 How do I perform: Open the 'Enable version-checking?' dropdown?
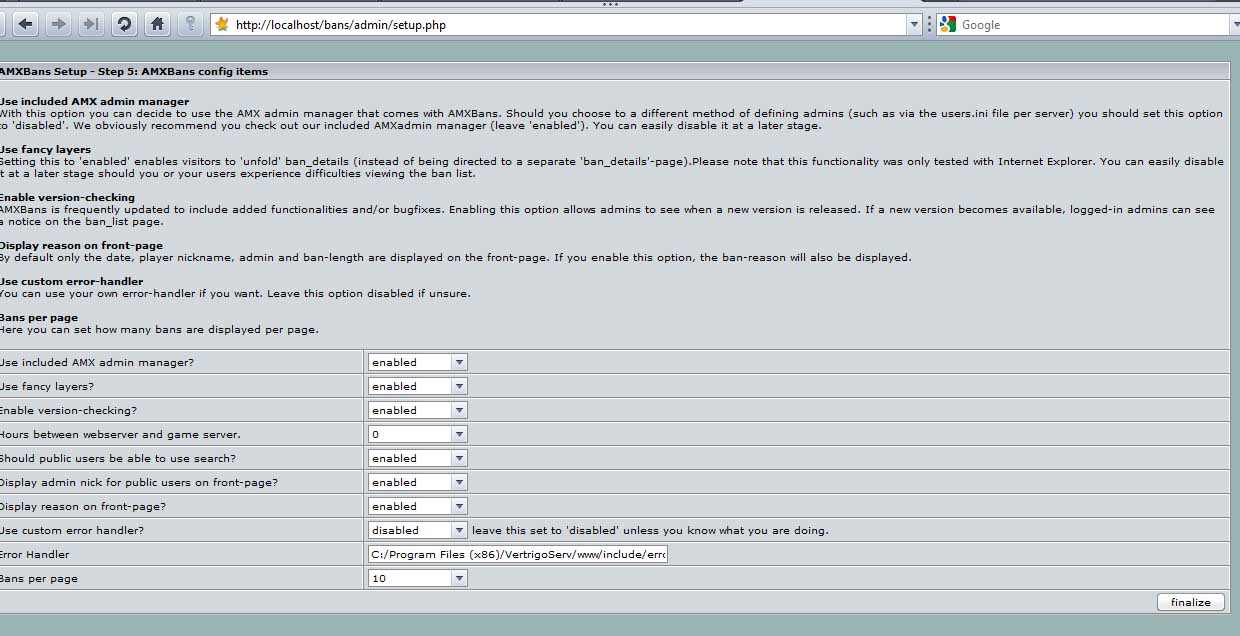(x=417, y=410)
